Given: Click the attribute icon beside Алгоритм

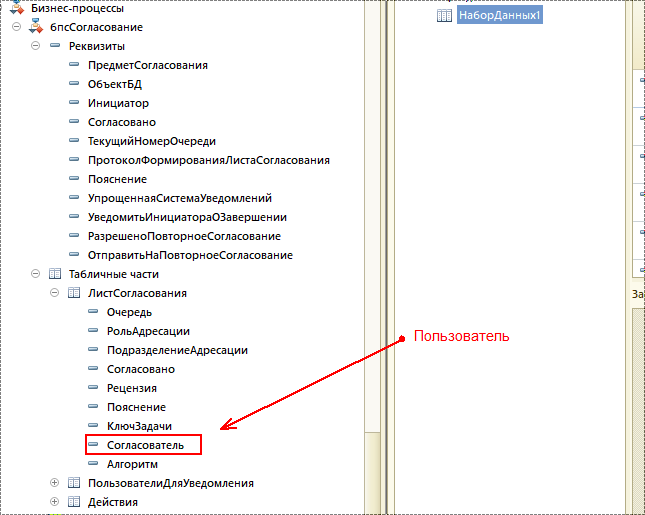Looking at the screenshot, I should click(93, 463).
